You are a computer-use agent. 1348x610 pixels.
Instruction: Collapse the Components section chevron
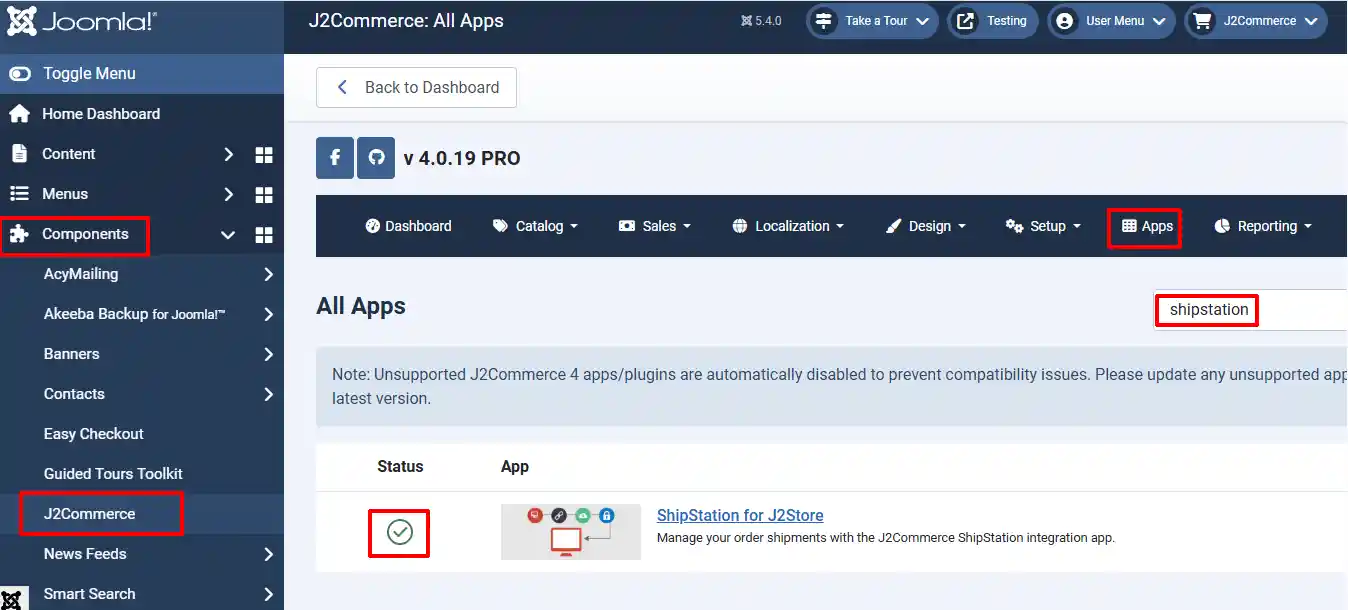(228, 235)
